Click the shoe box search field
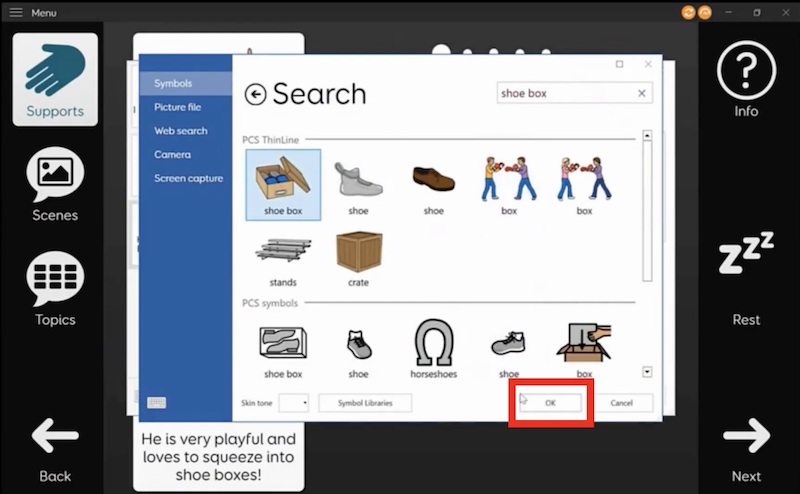Viewport: 800px width, 494px height. pos(565,93)
